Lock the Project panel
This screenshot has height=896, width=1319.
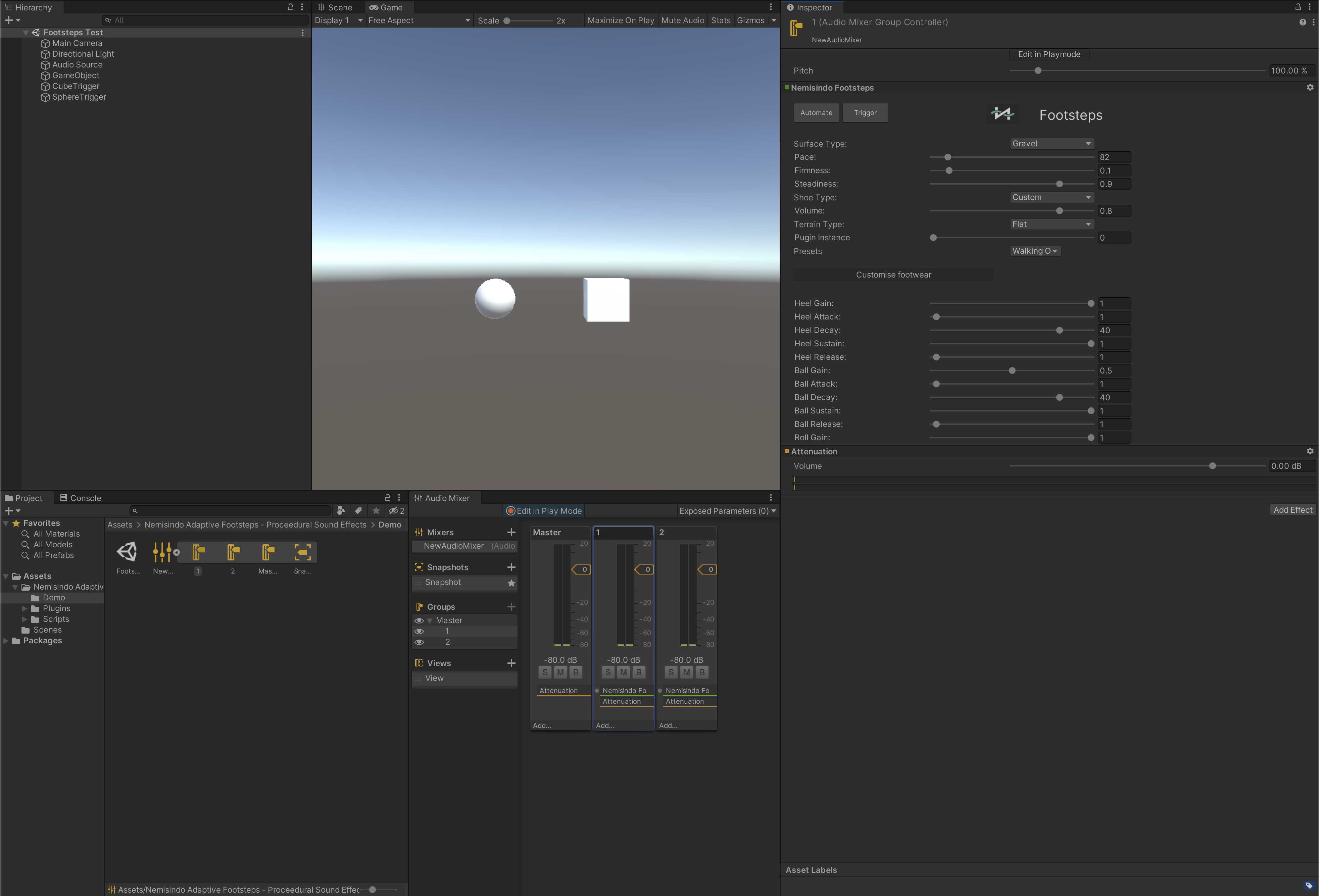click(x=388, y=498)
